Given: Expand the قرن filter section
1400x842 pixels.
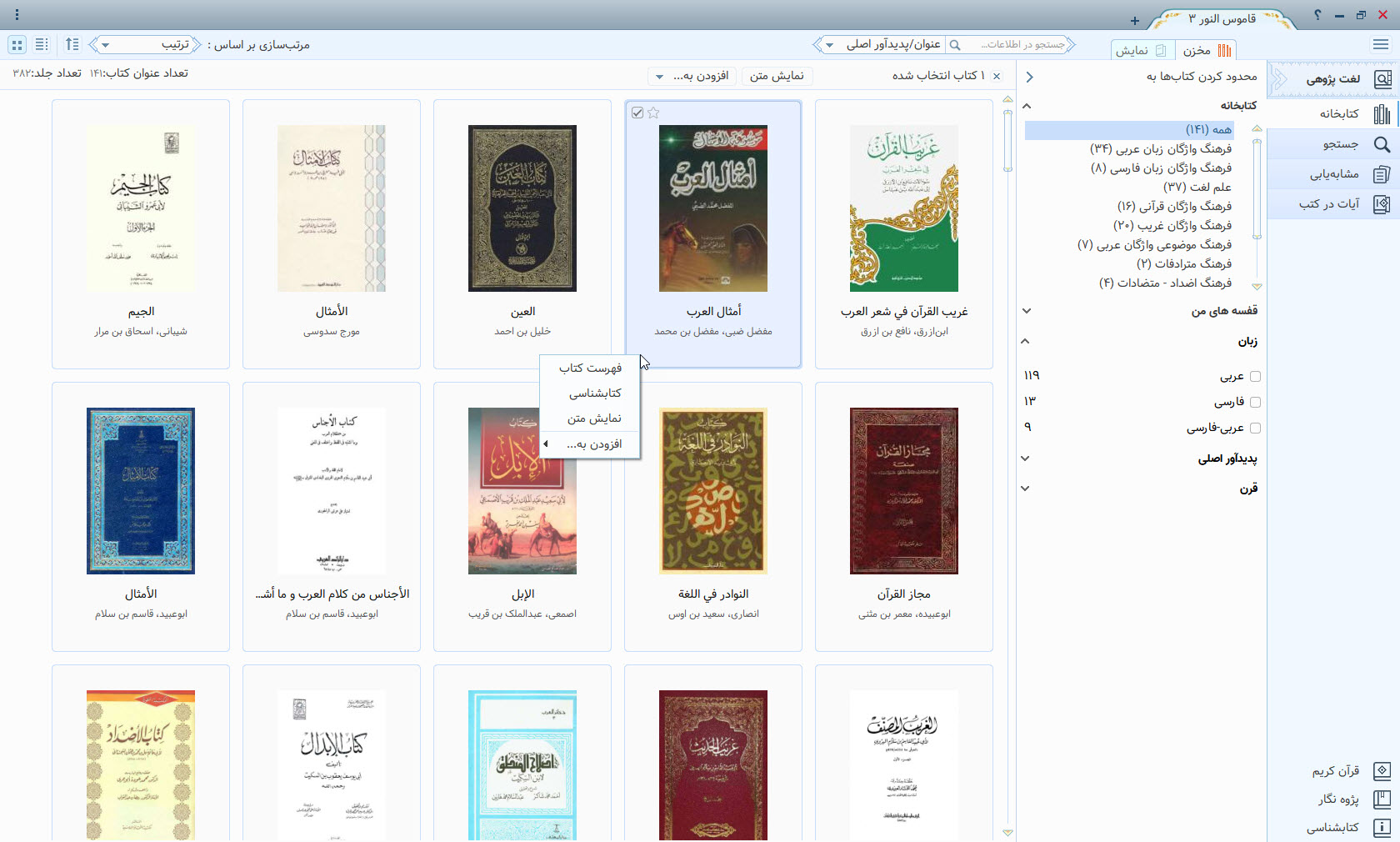Looking at the screenshot, I should tap(1025, 489).
